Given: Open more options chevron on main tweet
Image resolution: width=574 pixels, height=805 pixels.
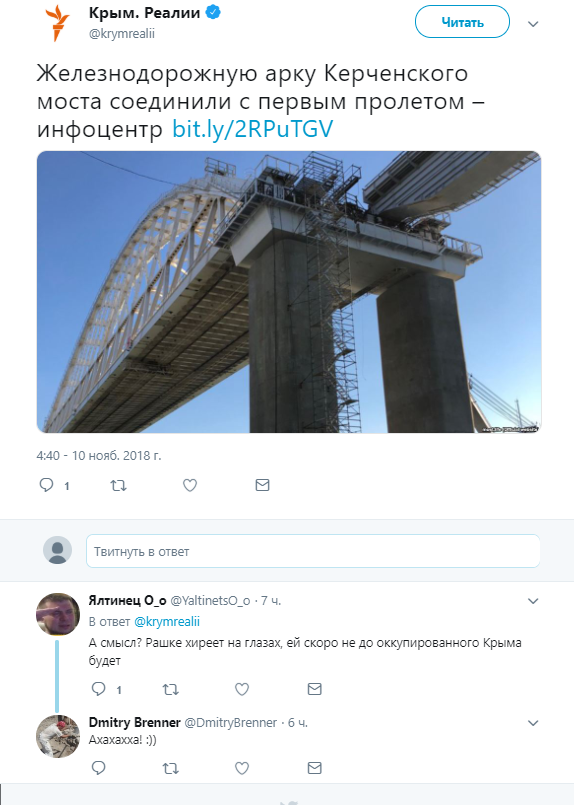Looking at the screenshot, I should pos(533,24).
